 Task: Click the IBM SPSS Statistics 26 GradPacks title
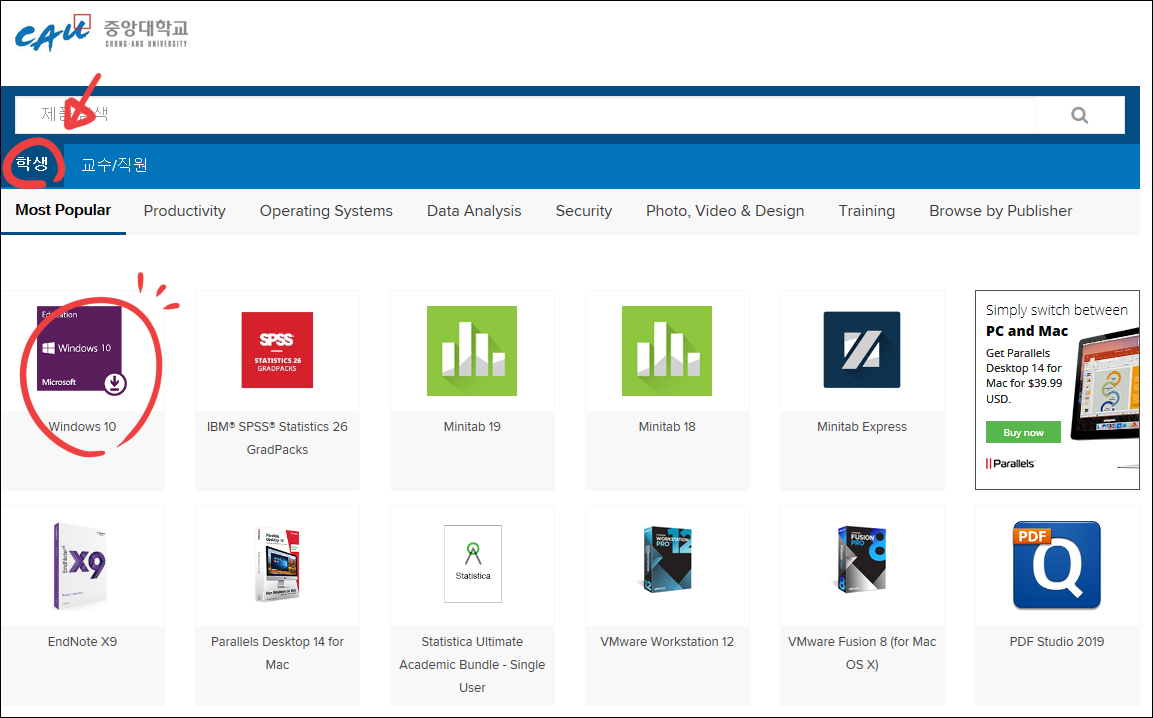point(277,438)
